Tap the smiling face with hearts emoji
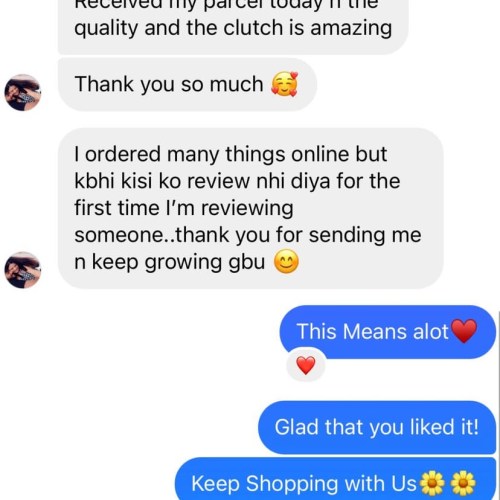Viewport: 500px width, 500px height. pyautogui.click(x=284, y=84)
